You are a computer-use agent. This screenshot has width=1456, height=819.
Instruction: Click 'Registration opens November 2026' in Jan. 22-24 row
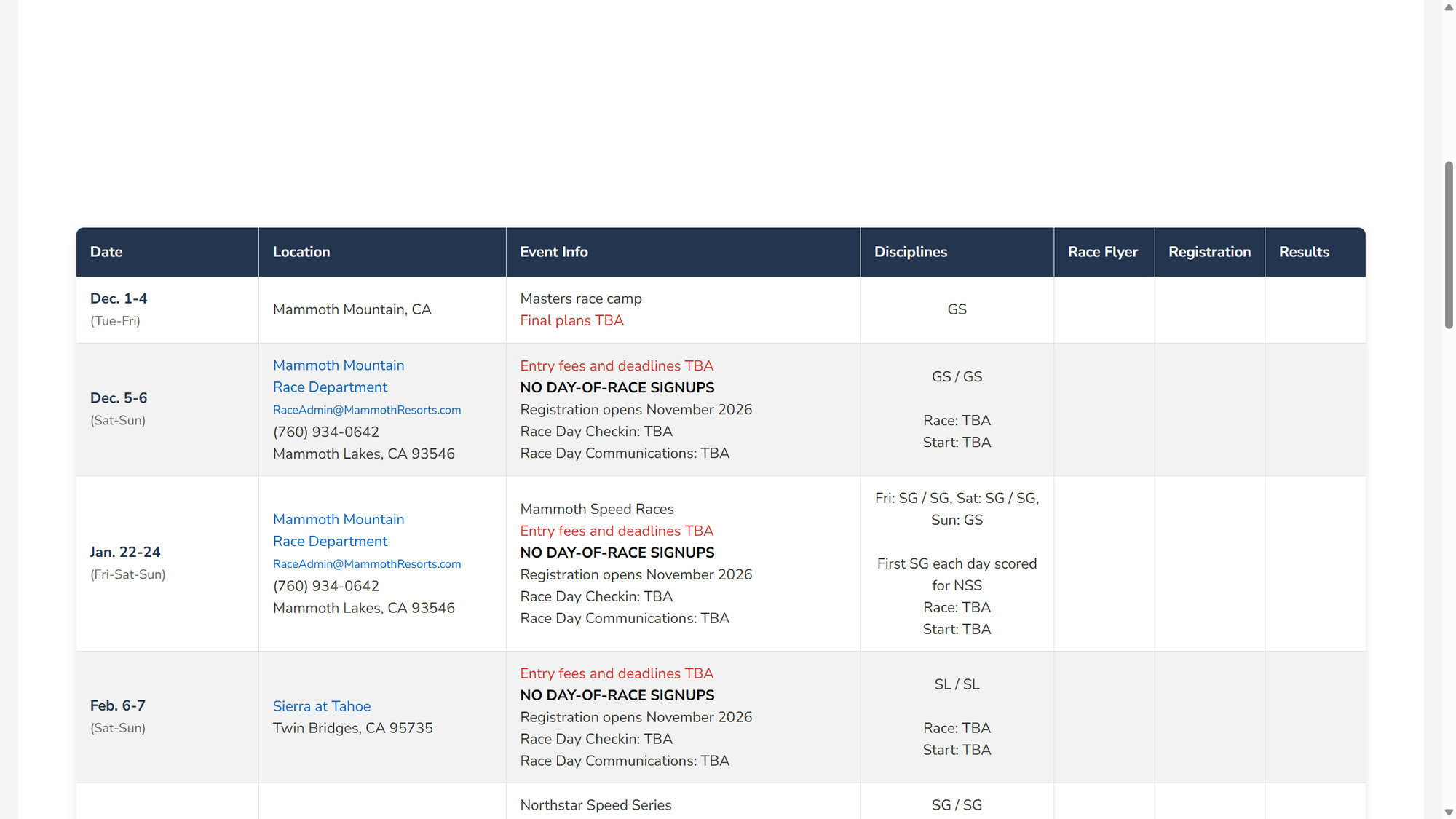point(636,574)
